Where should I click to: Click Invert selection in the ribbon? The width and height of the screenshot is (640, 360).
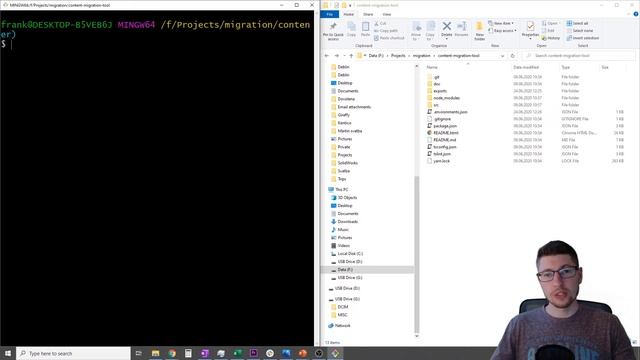[583, 38]
